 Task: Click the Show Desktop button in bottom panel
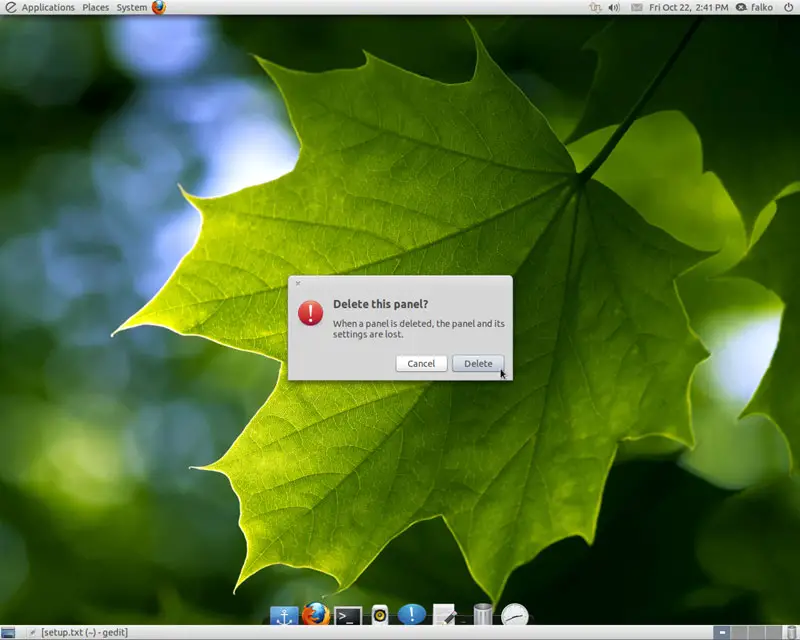(x=8, y=633)
